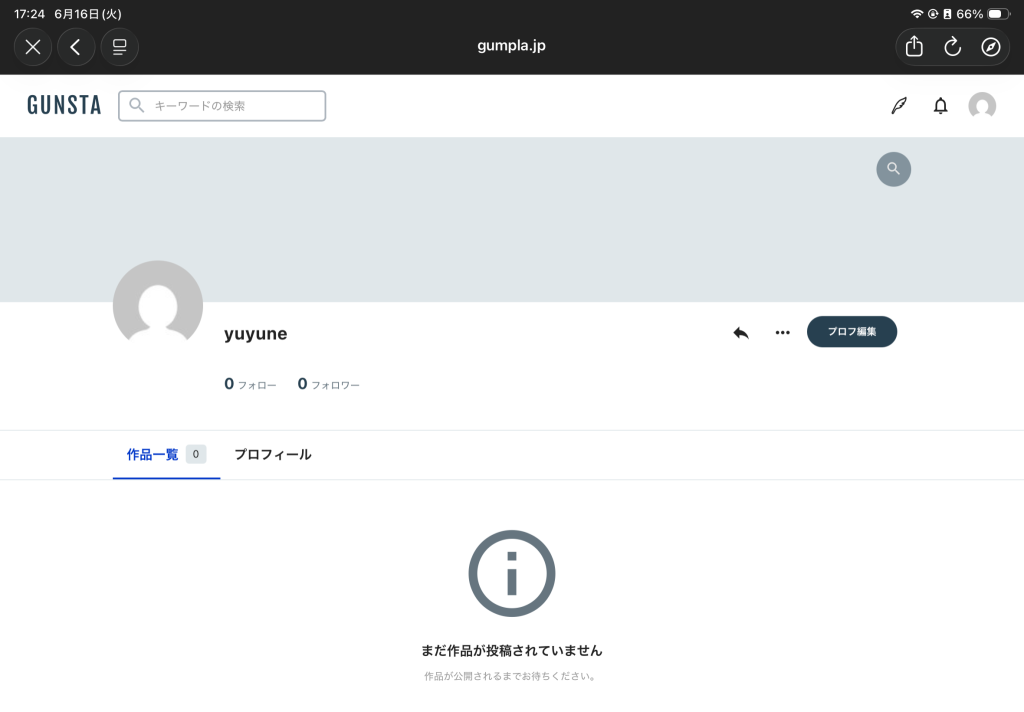Tap the Wi-Fi icon in status bar
Viewport: 1024px width, 712px height.
(x=917, y=14)
